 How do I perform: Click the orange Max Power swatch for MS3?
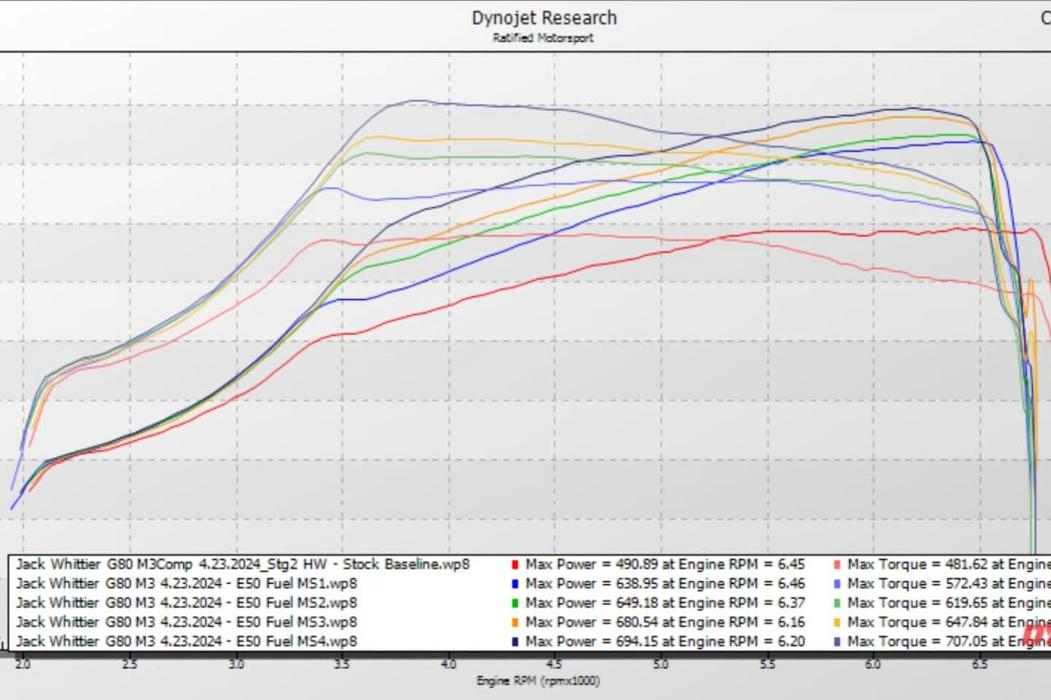515,623
